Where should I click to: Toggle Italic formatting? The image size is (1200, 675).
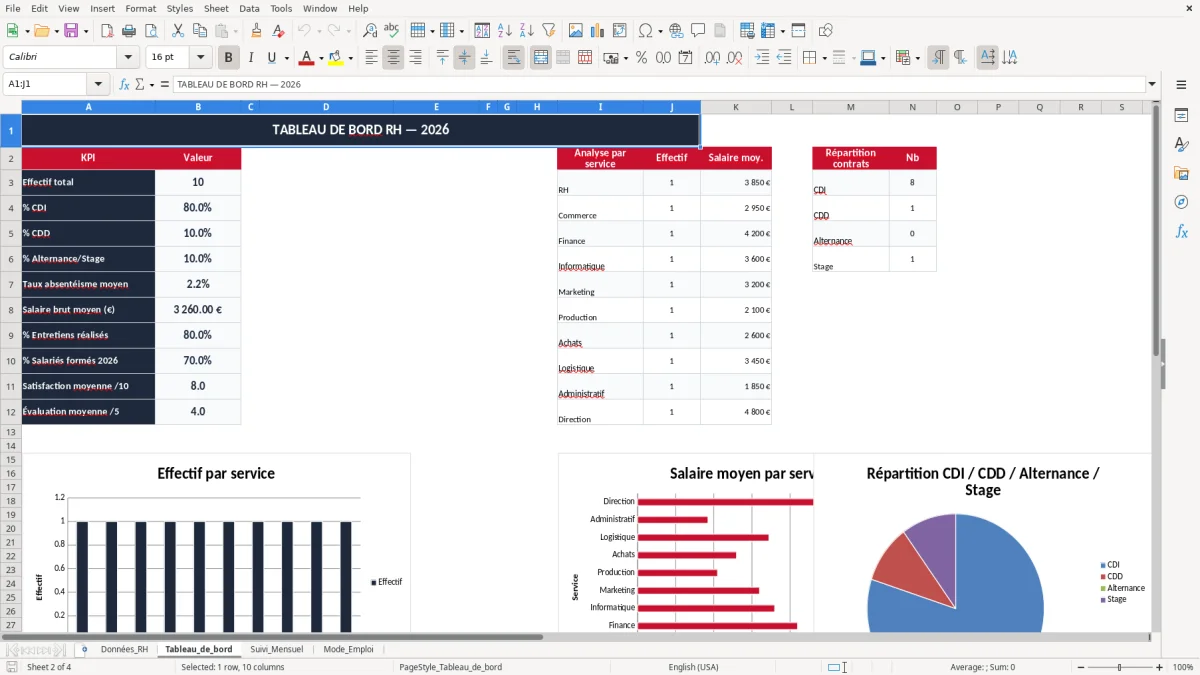[251, 58]
